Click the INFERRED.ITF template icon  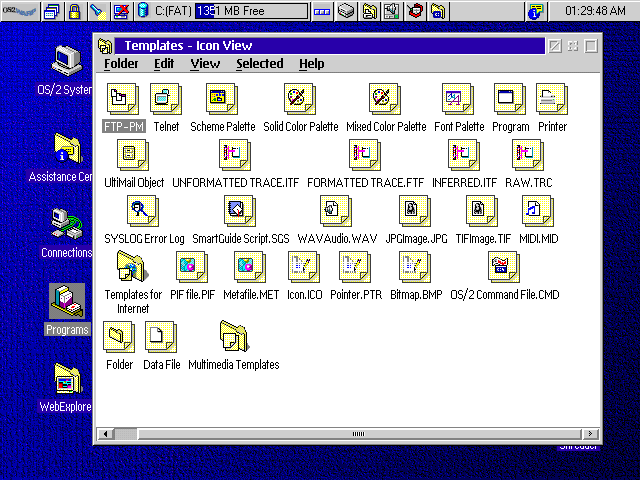point(464,155)
